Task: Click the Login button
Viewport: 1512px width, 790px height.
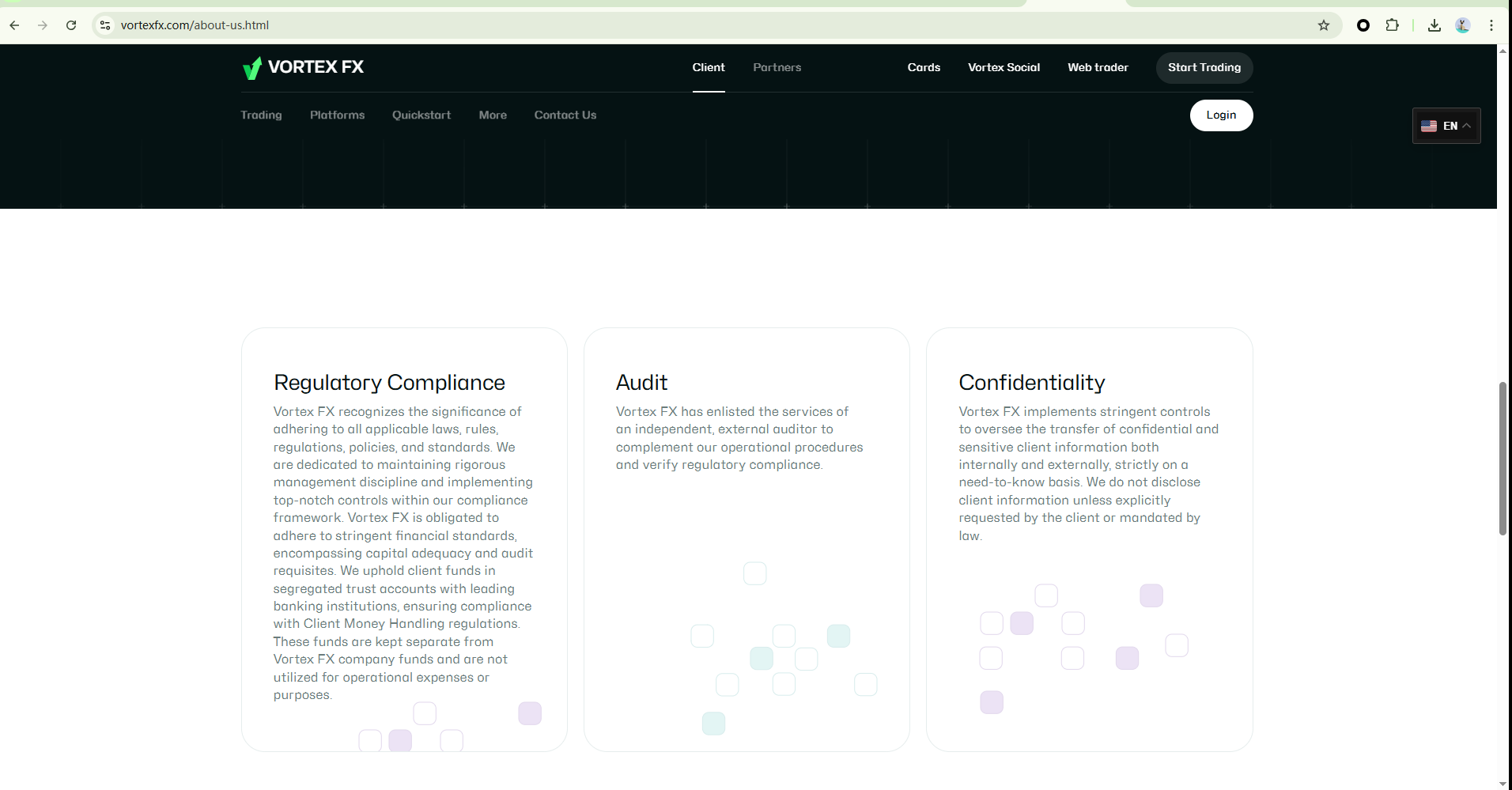Action: point(1222,115)
